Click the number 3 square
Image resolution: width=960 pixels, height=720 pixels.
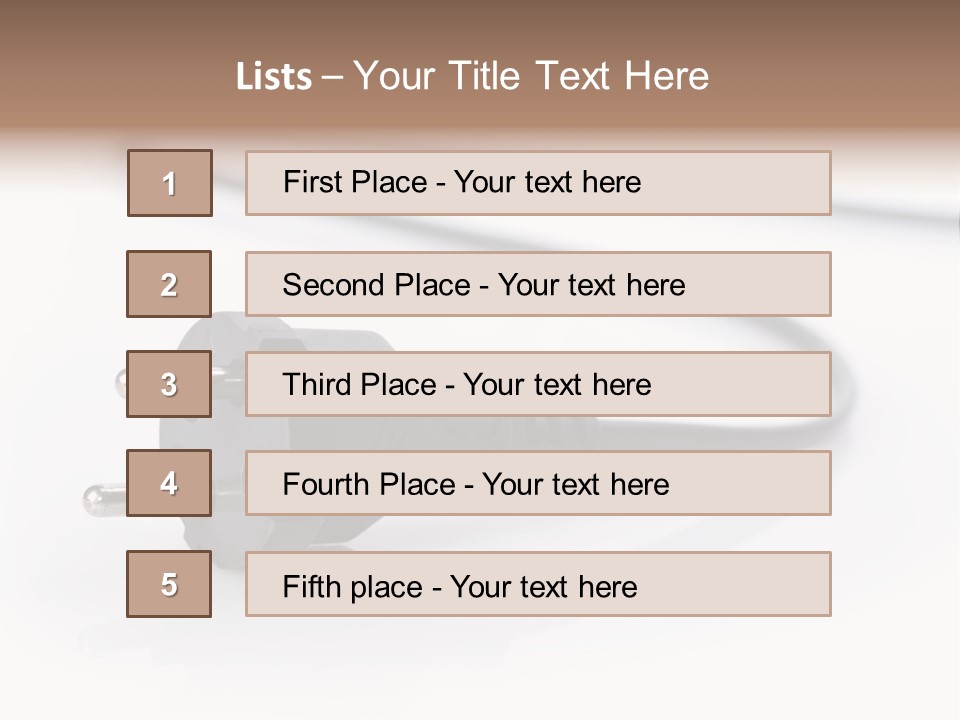[x=170, y=384]
